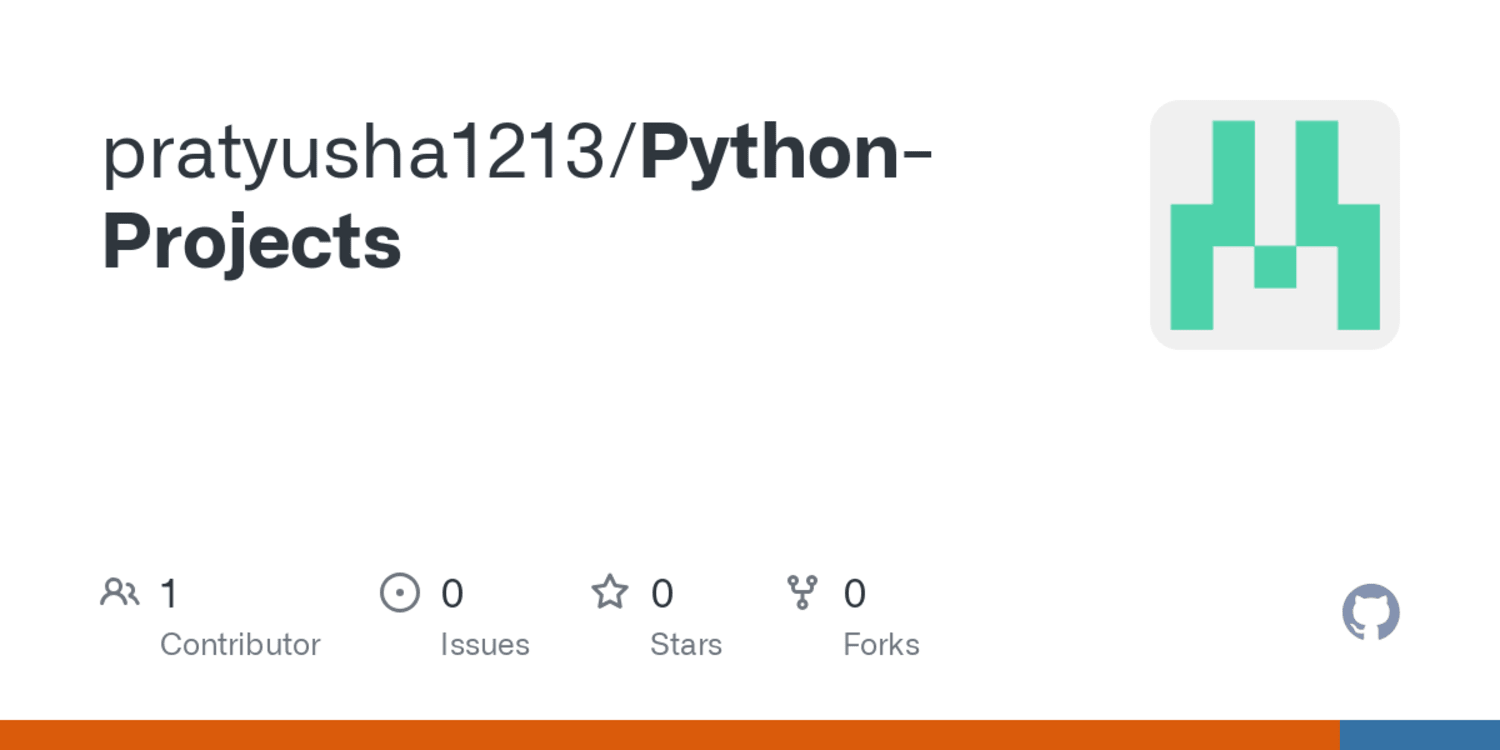This screenshot has width=1500, height=750.
Task: Click the stars count 0
Action: tap(662, 594)
